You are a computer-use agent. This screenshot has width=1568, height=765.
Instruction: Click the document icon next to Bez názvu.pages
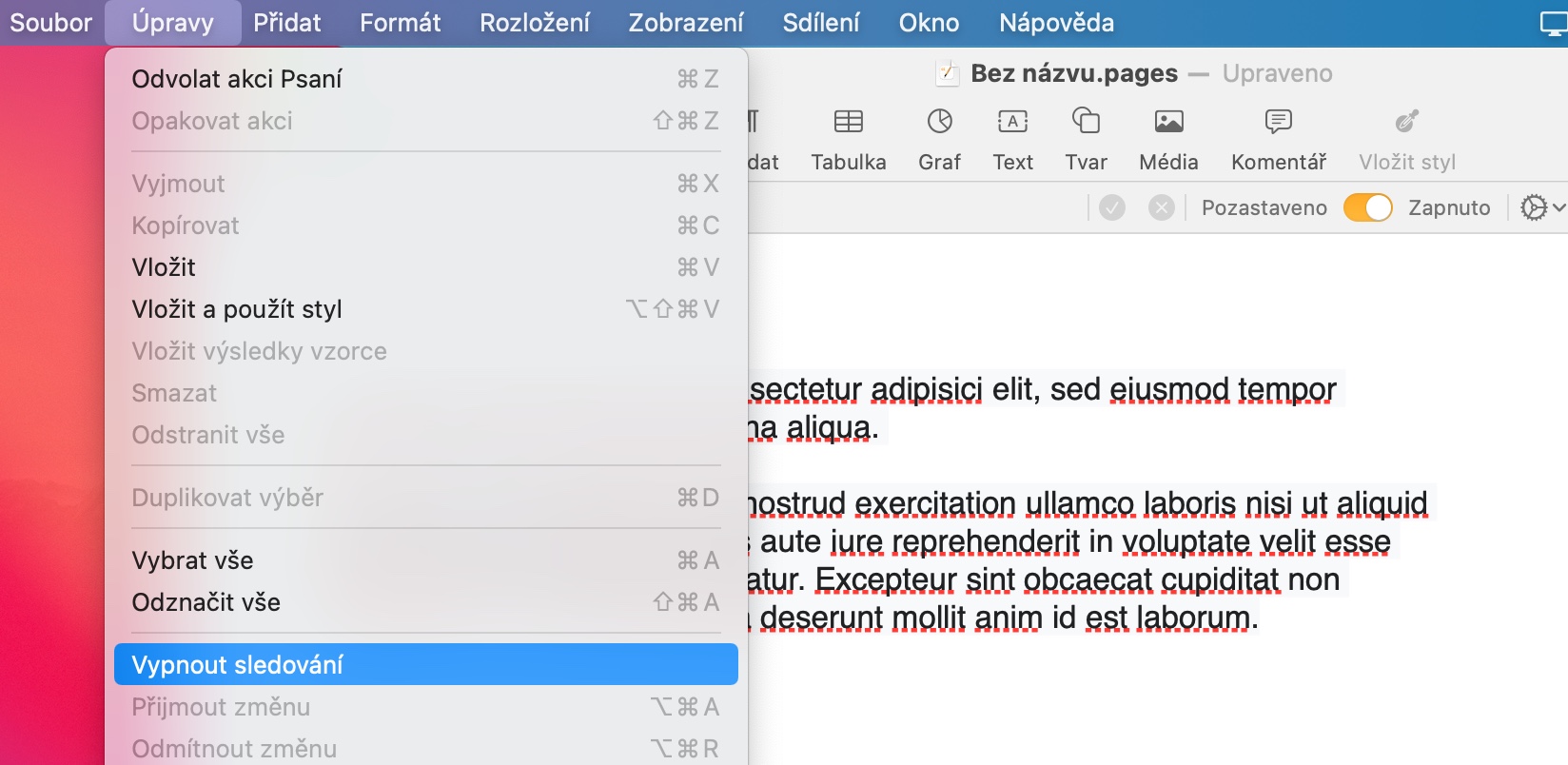pos(947,73)
